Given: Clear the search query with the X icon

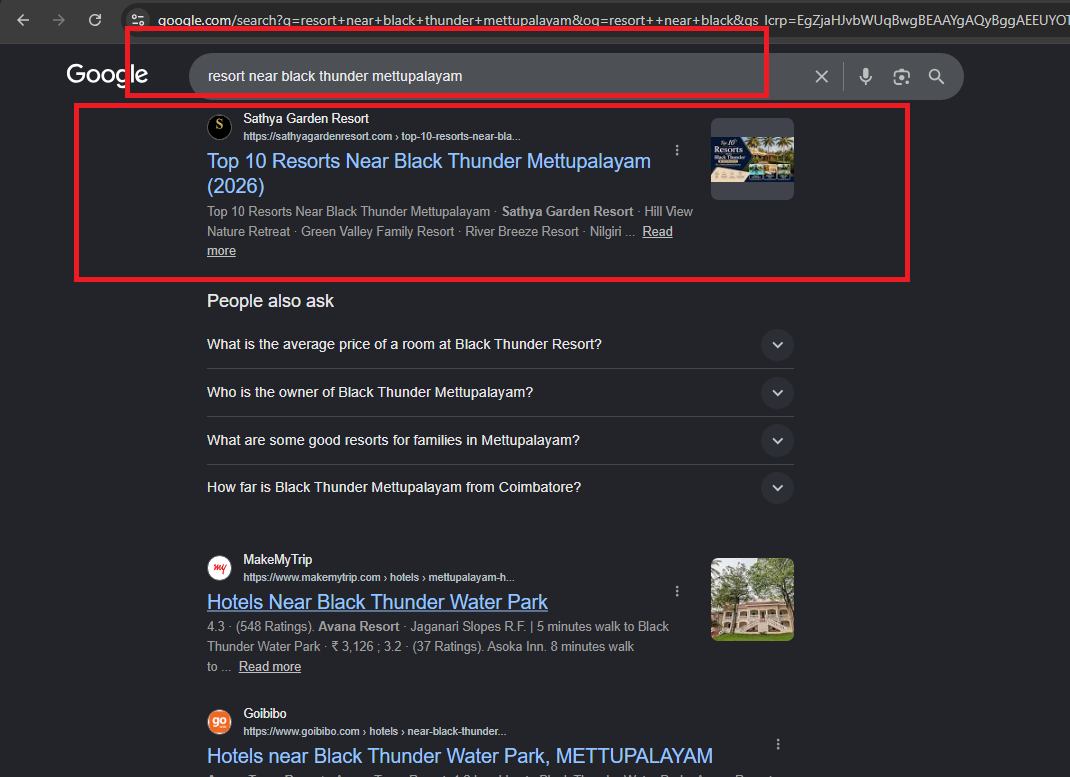Looking at the screenshot, I should coord(822,76).
